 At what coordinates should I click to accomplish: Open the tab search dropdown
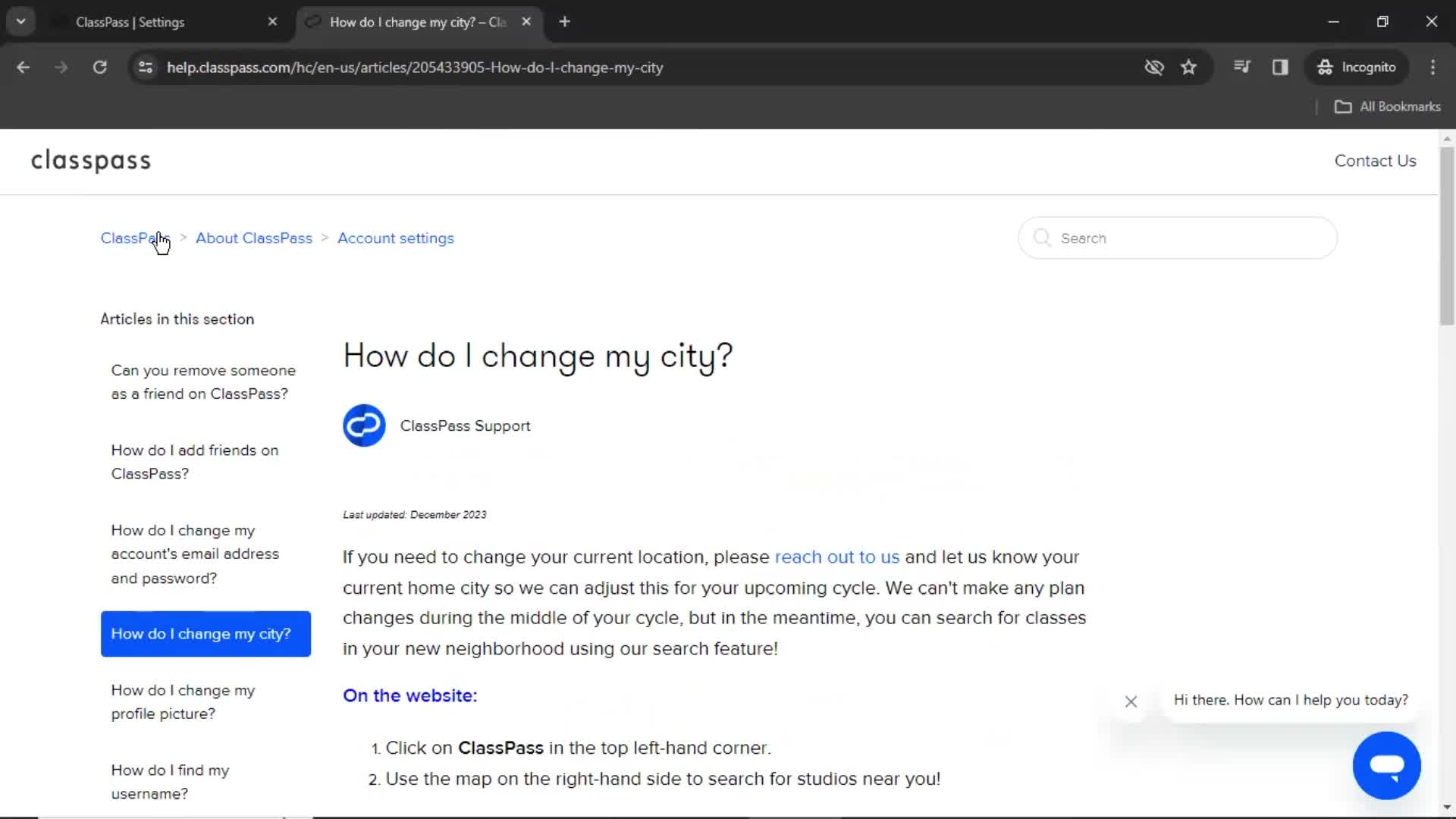[x=21, y=22]
